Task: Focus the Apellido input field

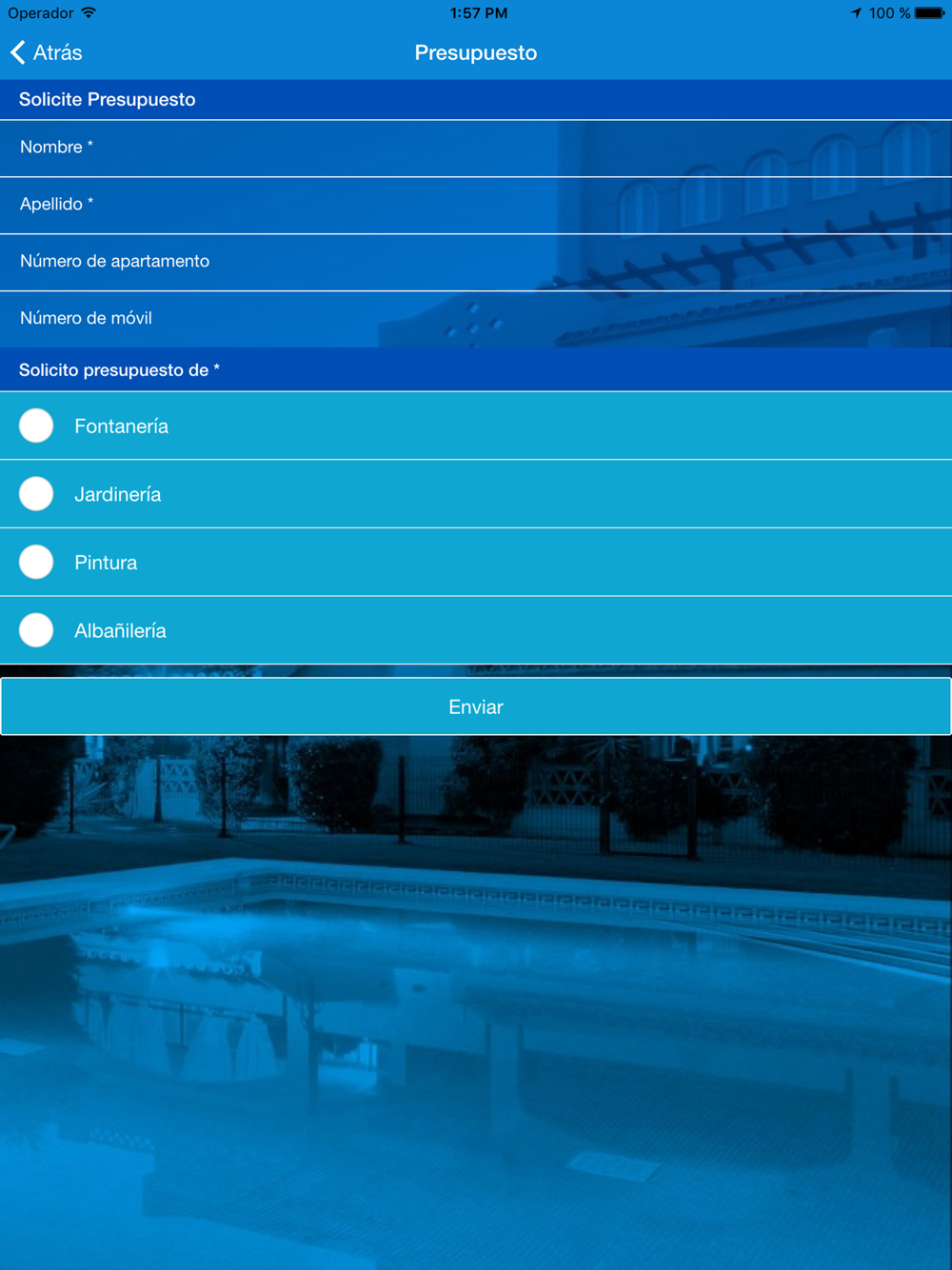Action: [476, 206]
